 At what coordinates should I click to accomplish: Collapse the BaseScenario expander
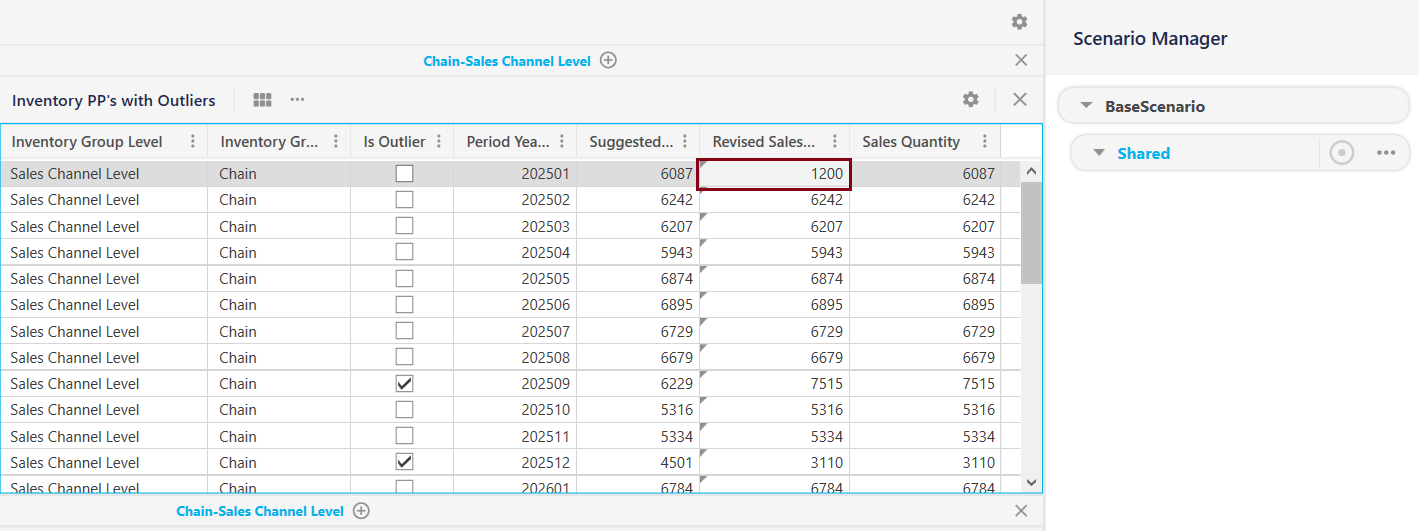(x=1086, y=106)
